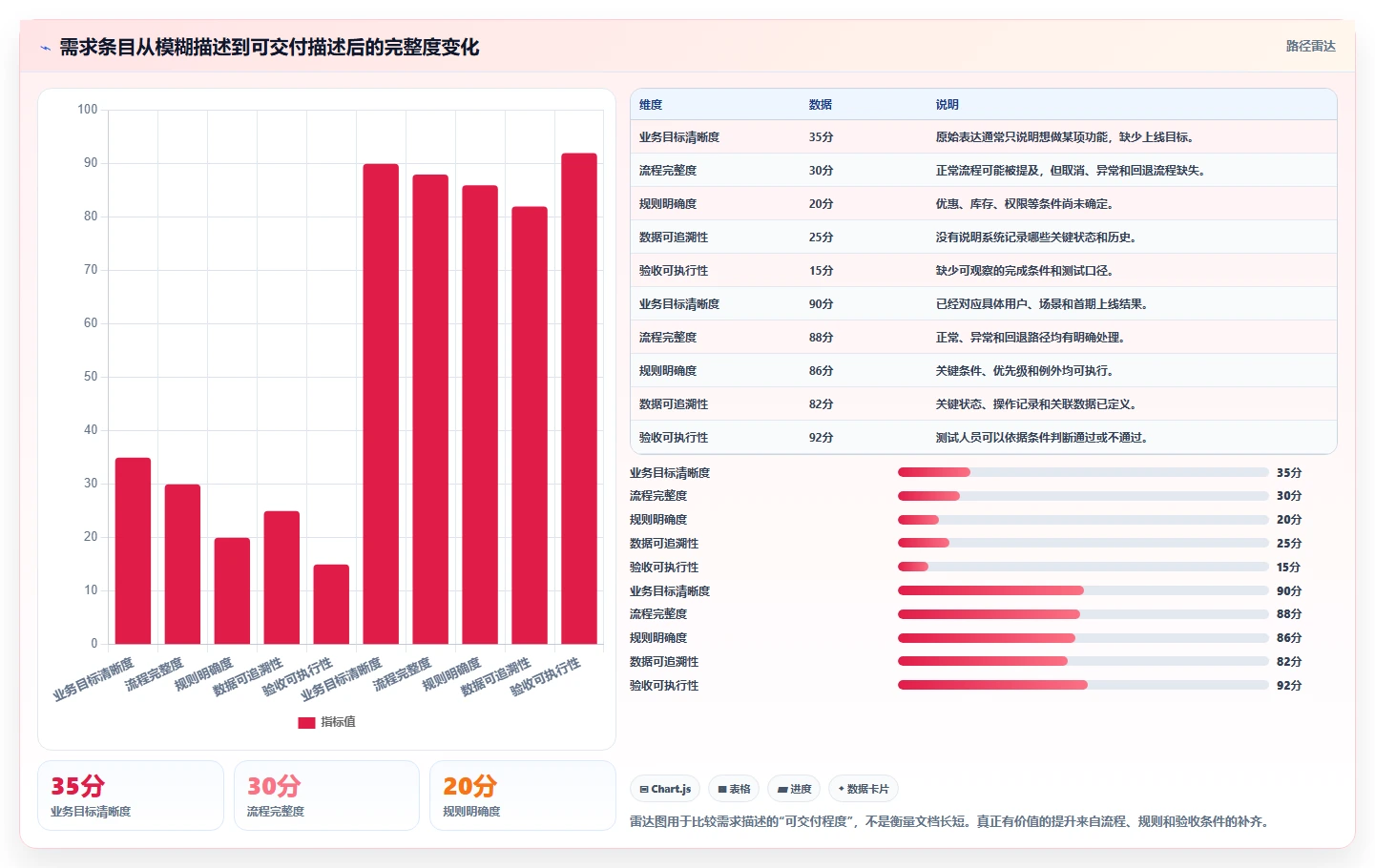The width and height of the screenshot is (1375, 868).
Task: Click the progress bar showing 15分
Action: click(x=1083, y=567)
